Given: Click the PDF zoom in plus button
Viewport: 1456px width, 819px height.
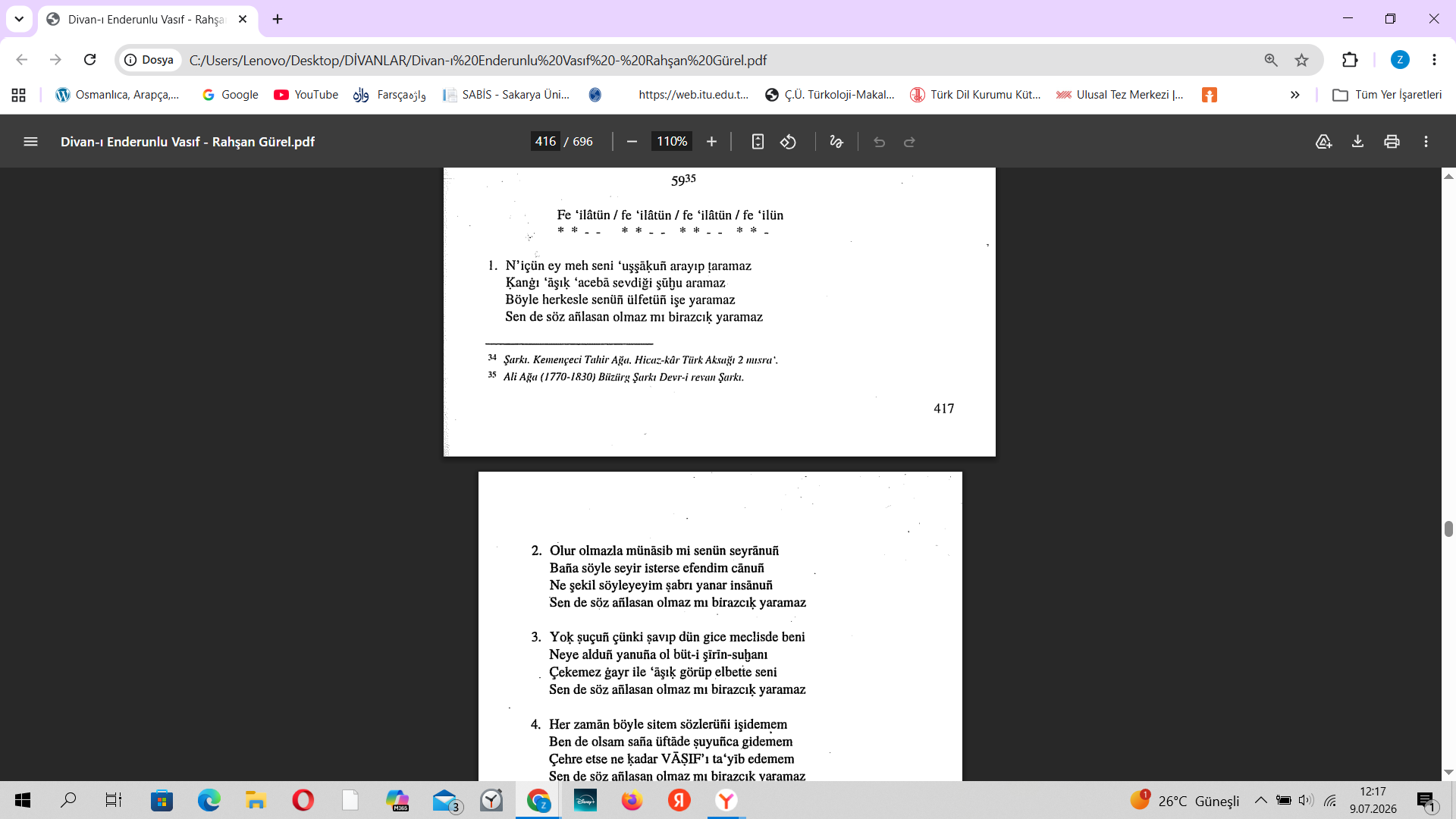Looking at the screenshot, I should tap(711, 142).
